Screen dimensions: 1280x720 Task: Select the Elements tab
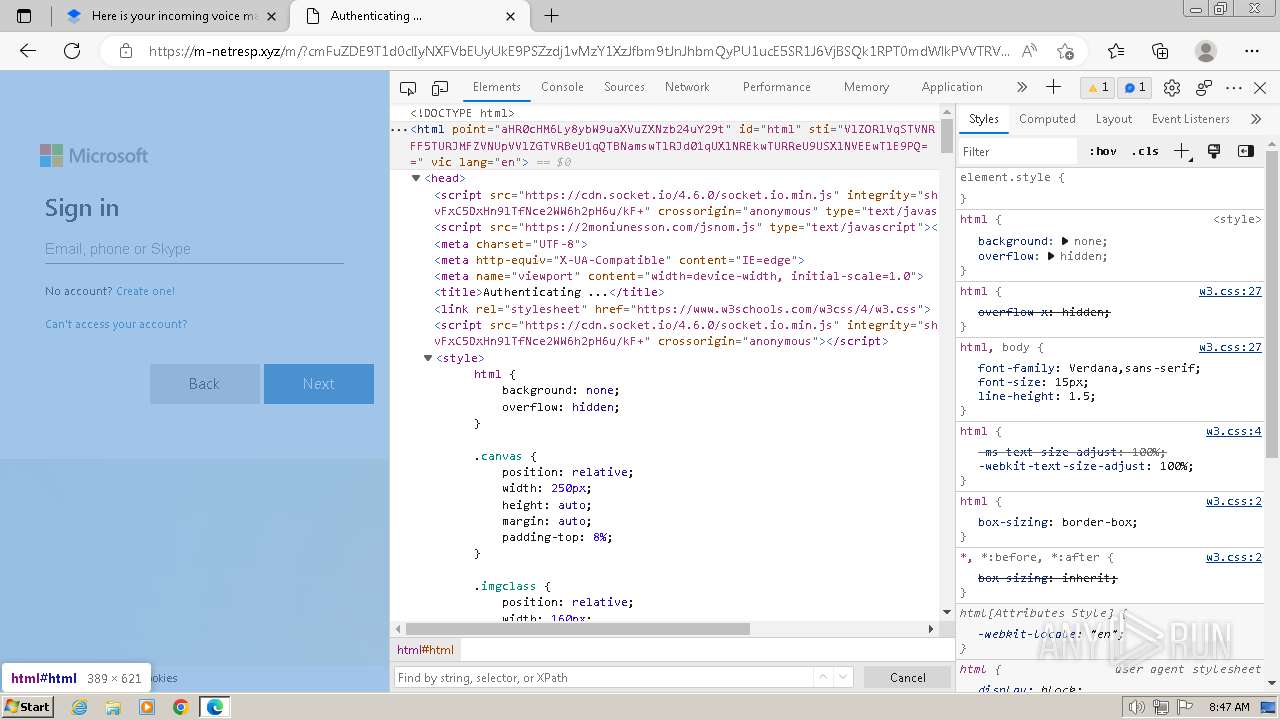497,87
